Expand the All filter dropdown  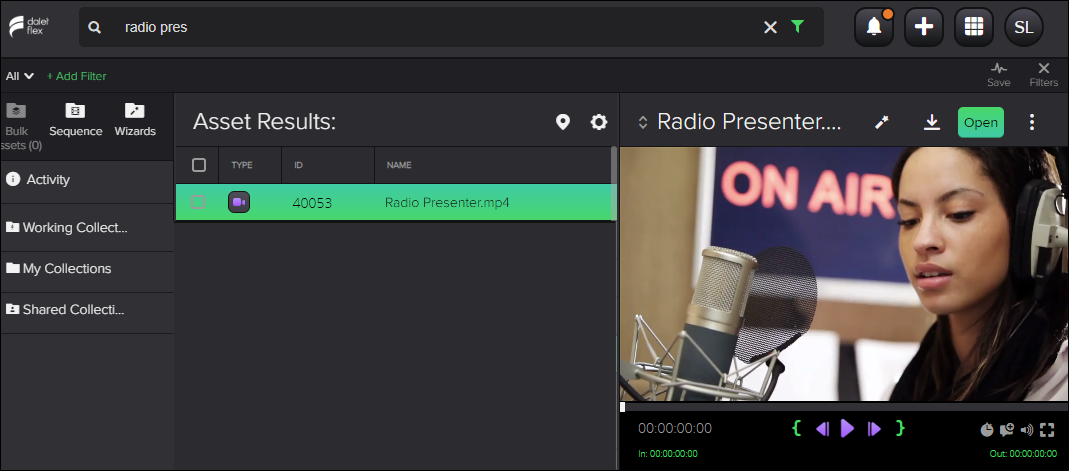click(x=20, y=76)
